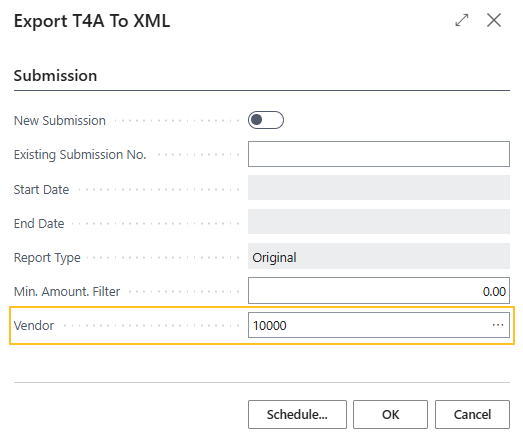Click the Export T4A To XML title
The image size is (523, 437).
point(92,21)
